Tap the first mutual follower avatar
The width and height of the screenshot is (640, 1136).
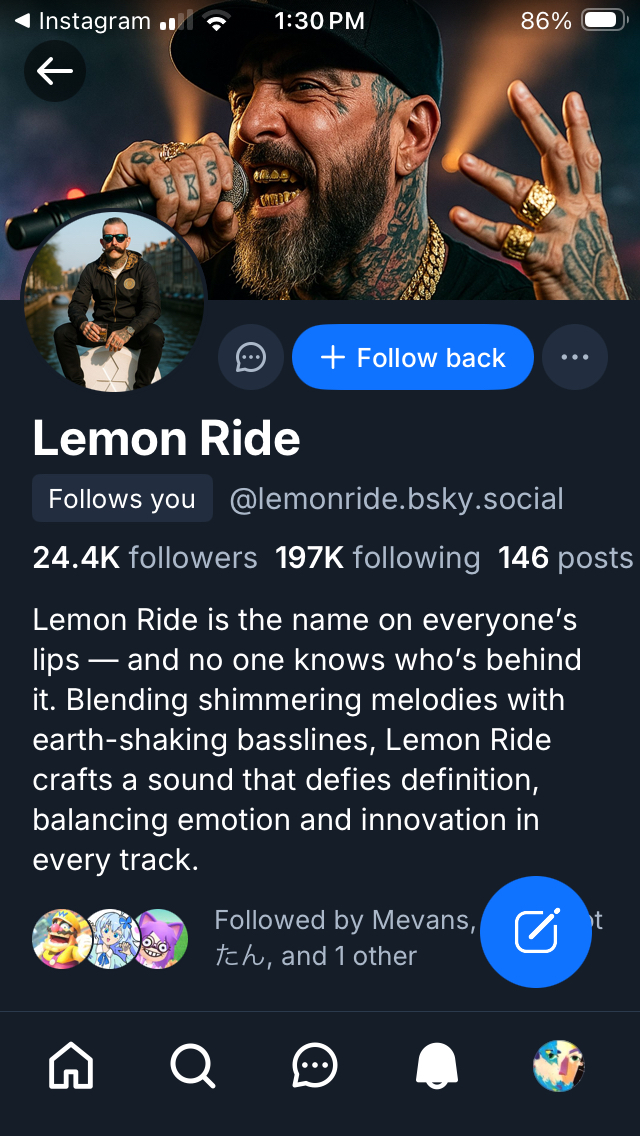[59, 939]
